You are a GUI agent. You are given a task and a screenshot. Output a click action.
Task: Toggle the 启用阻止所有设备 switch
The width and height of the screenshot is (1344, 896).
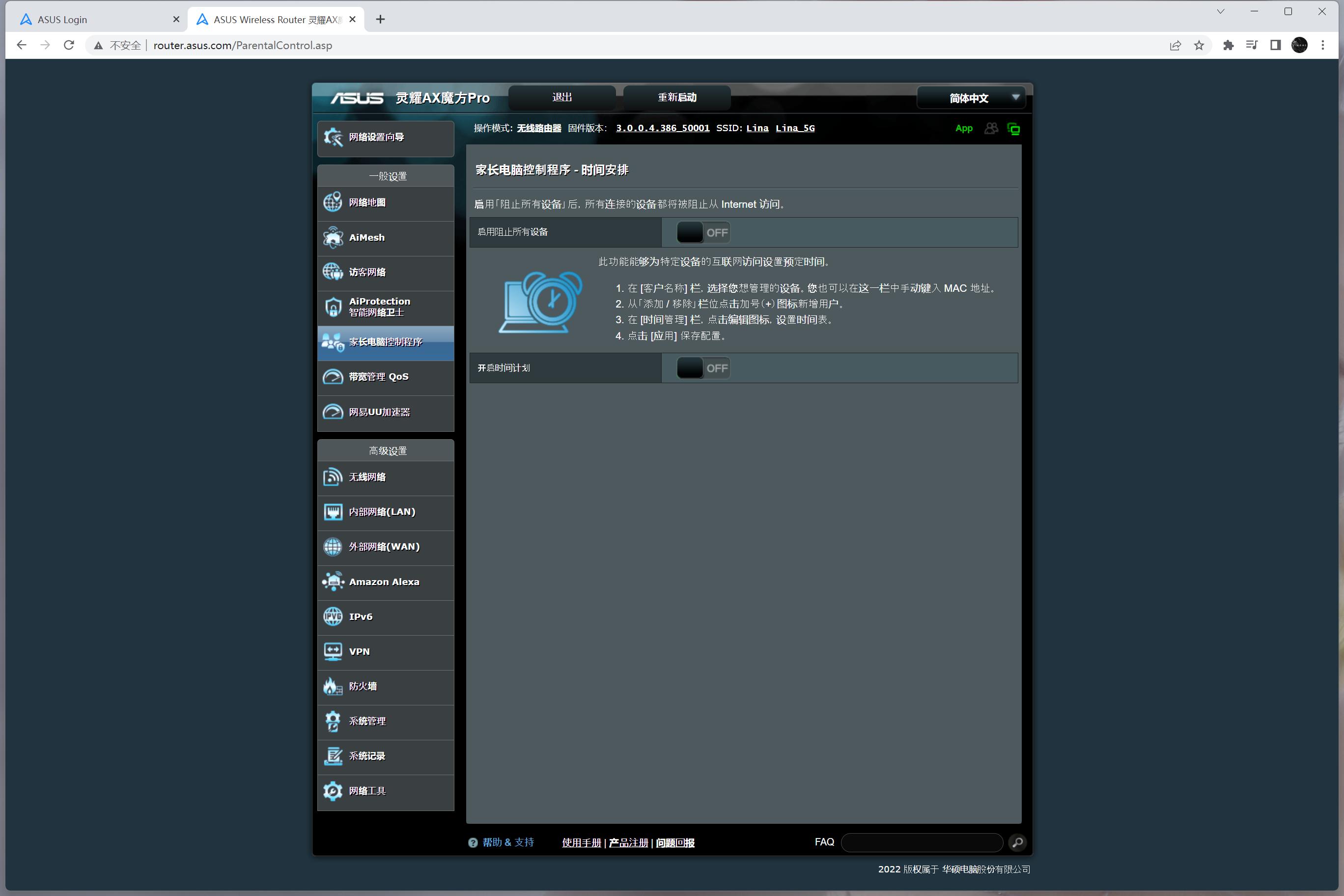pos(703,232)
